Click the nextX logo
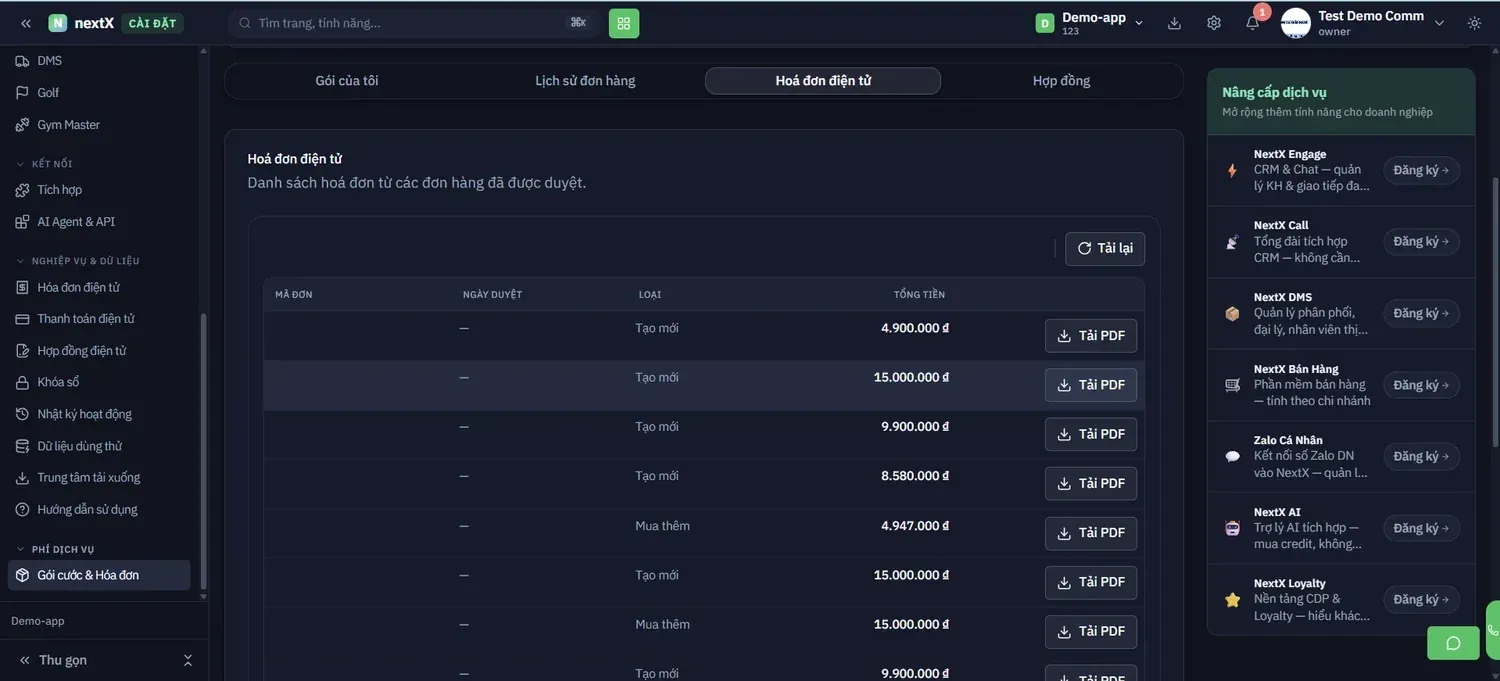This screenshot has width=1500, height=681. [x=82, y=23]
